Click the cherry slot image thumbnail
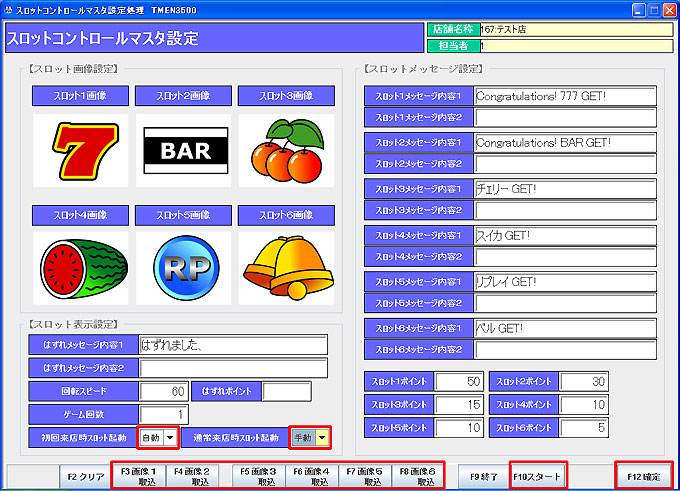Image resolution: width=680 pixels, height=491 pixels. click(286, 151)
